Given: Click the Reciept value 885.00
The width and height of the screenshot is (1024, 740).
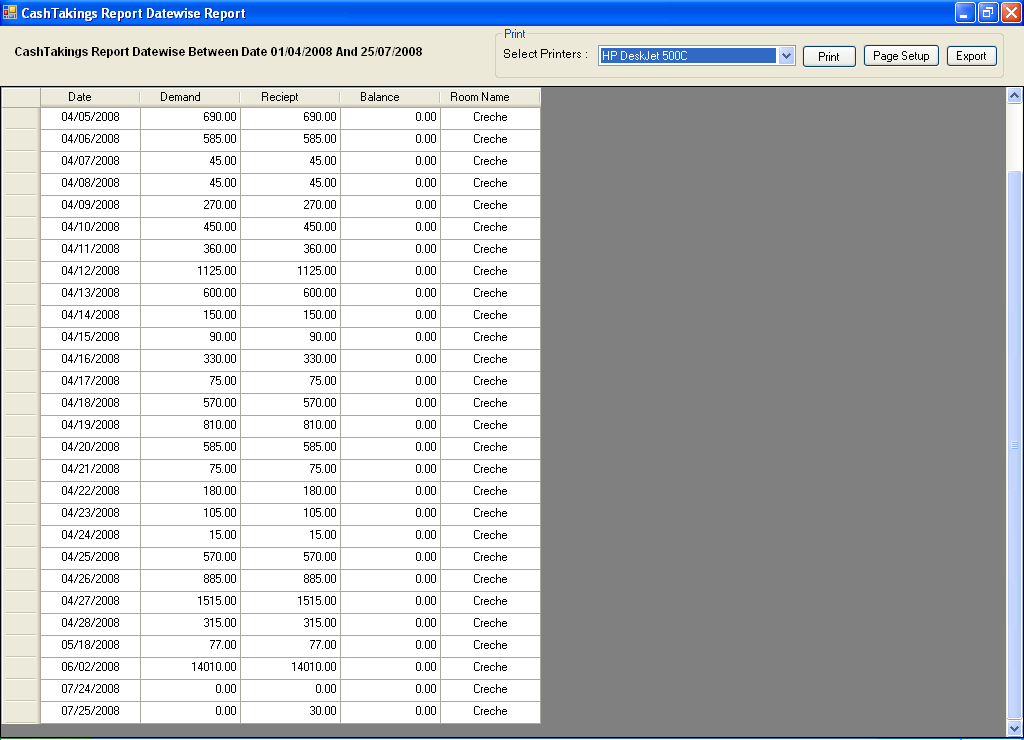Looking at the screenshot, I should click(290, 579).
